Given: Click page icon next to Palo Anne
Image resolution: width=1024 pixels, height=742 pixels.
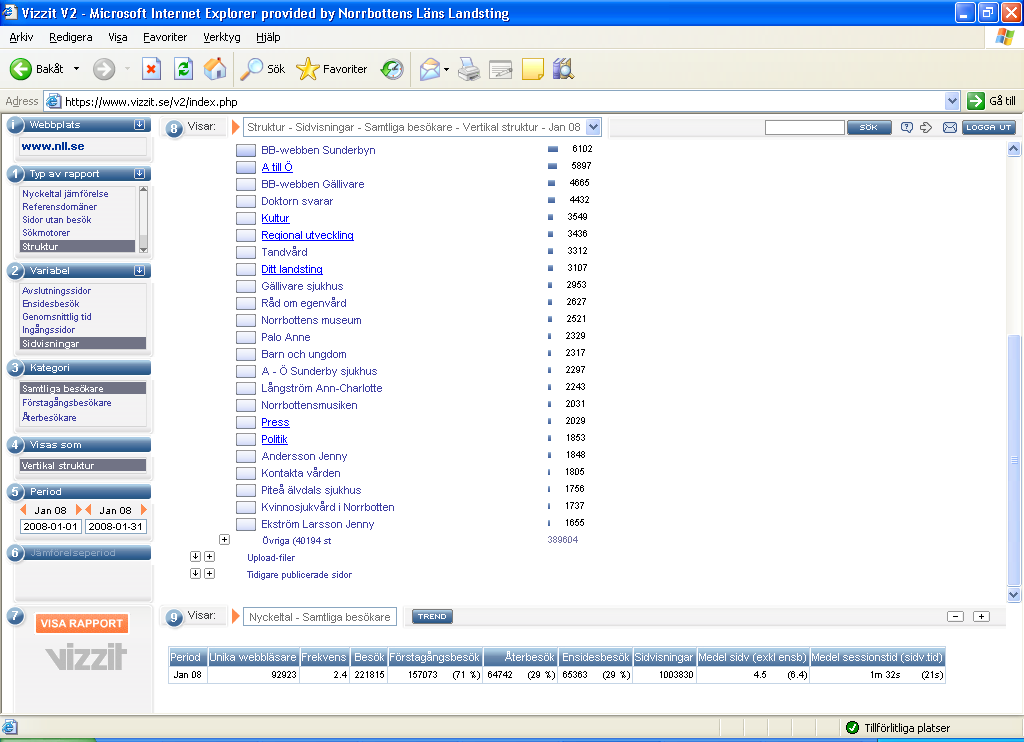Looking at the screenshot, I should tap(246, 337).
